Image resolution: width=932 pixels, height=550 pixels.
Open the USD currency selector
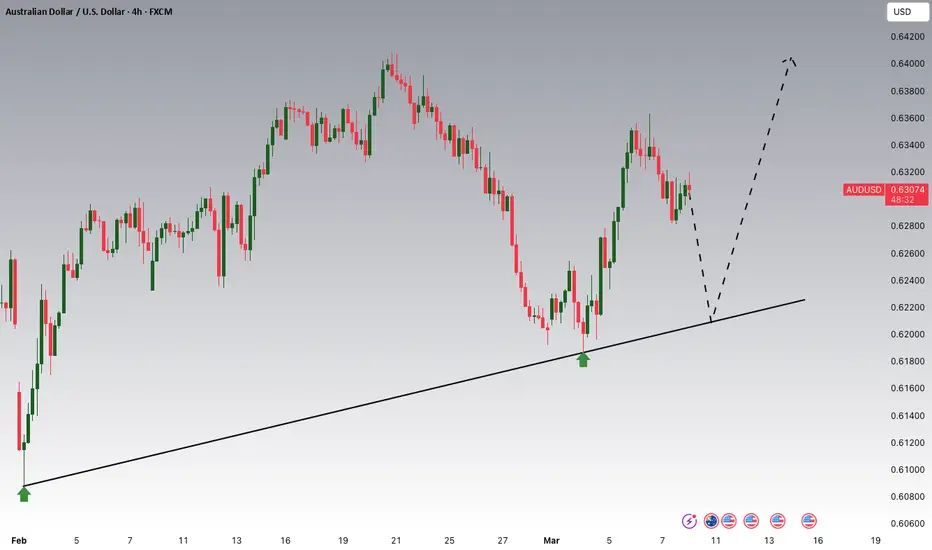(x=907, y=11)
